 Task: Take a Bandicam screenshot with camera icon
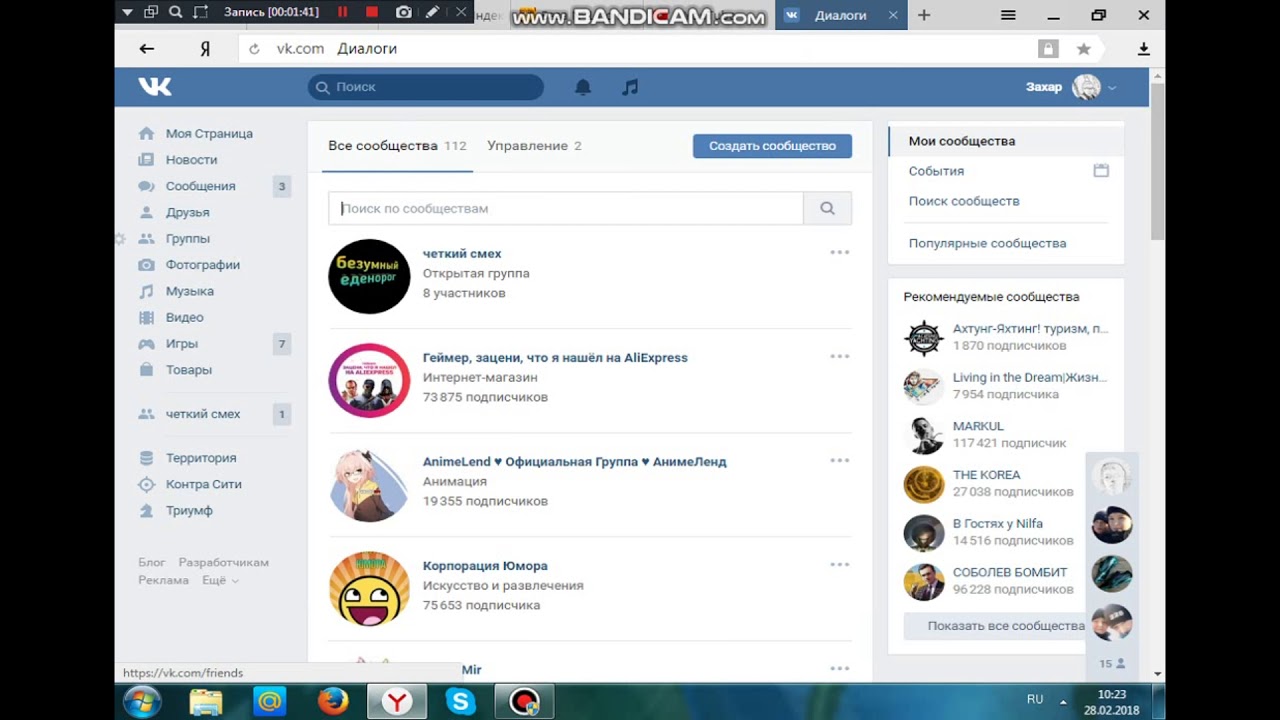403,13
